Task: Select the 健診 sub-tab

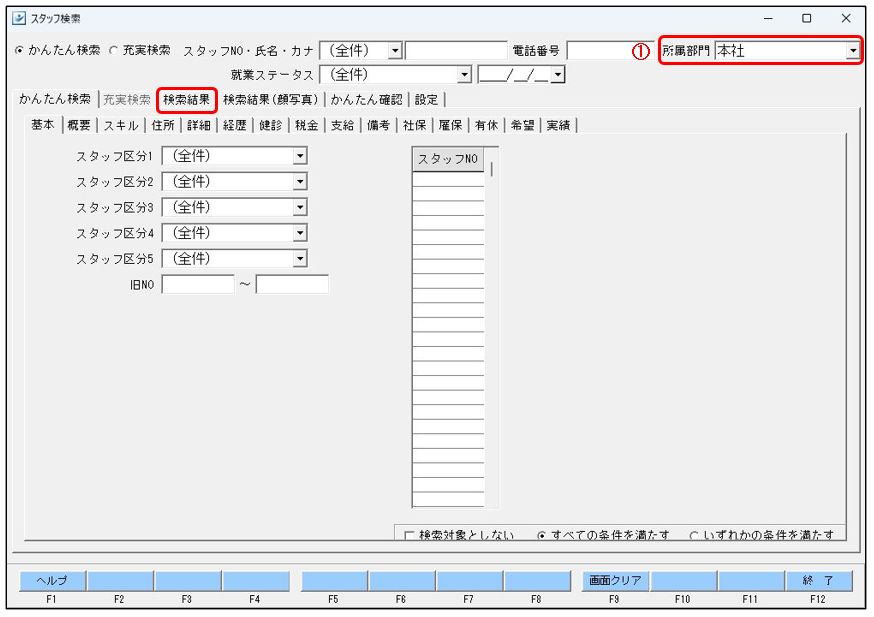Action: pyautogui.click(x=270, y=125)
